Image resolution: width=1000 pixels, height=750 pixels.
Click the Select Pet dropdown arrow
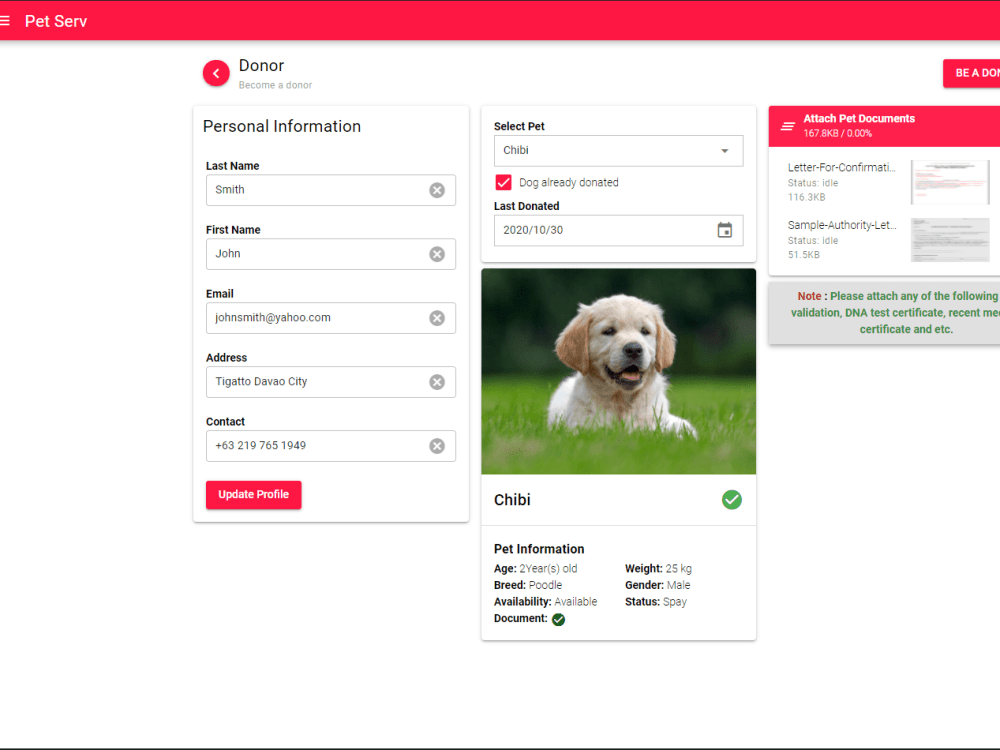pyautogui.click(x=729, y=151)
